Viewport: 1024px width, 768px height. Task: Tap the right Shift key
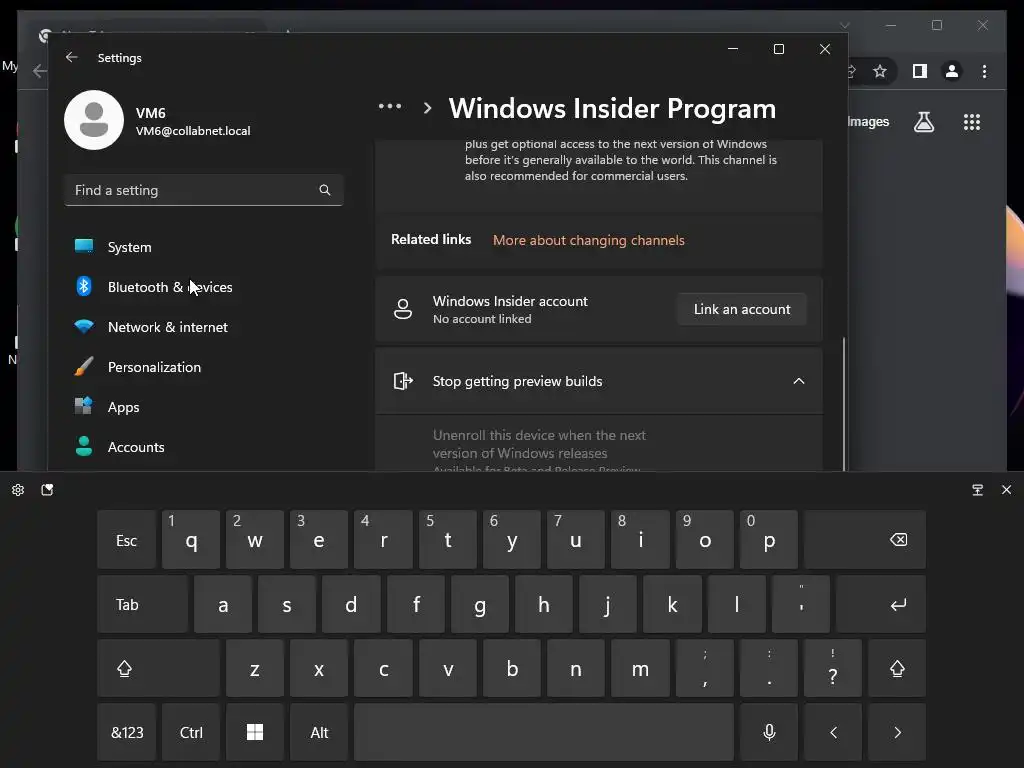tap(897, 668)
